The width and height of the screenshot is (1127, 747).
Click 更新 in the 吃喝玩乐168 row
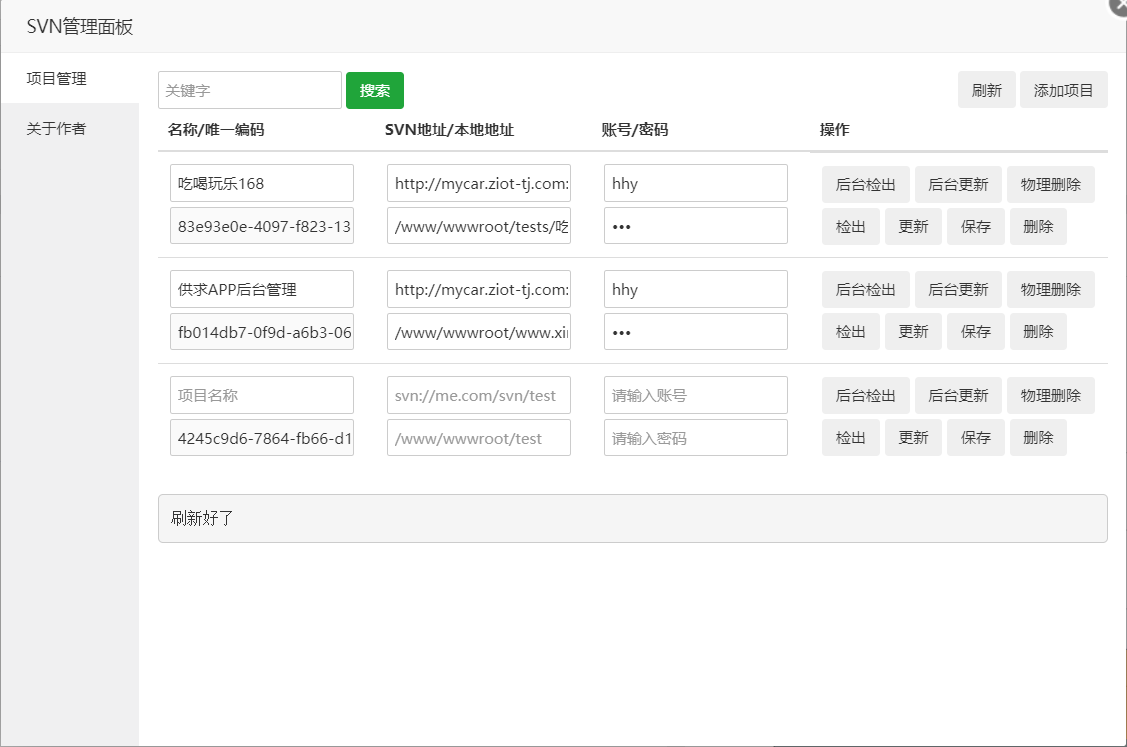click(913, 227)
